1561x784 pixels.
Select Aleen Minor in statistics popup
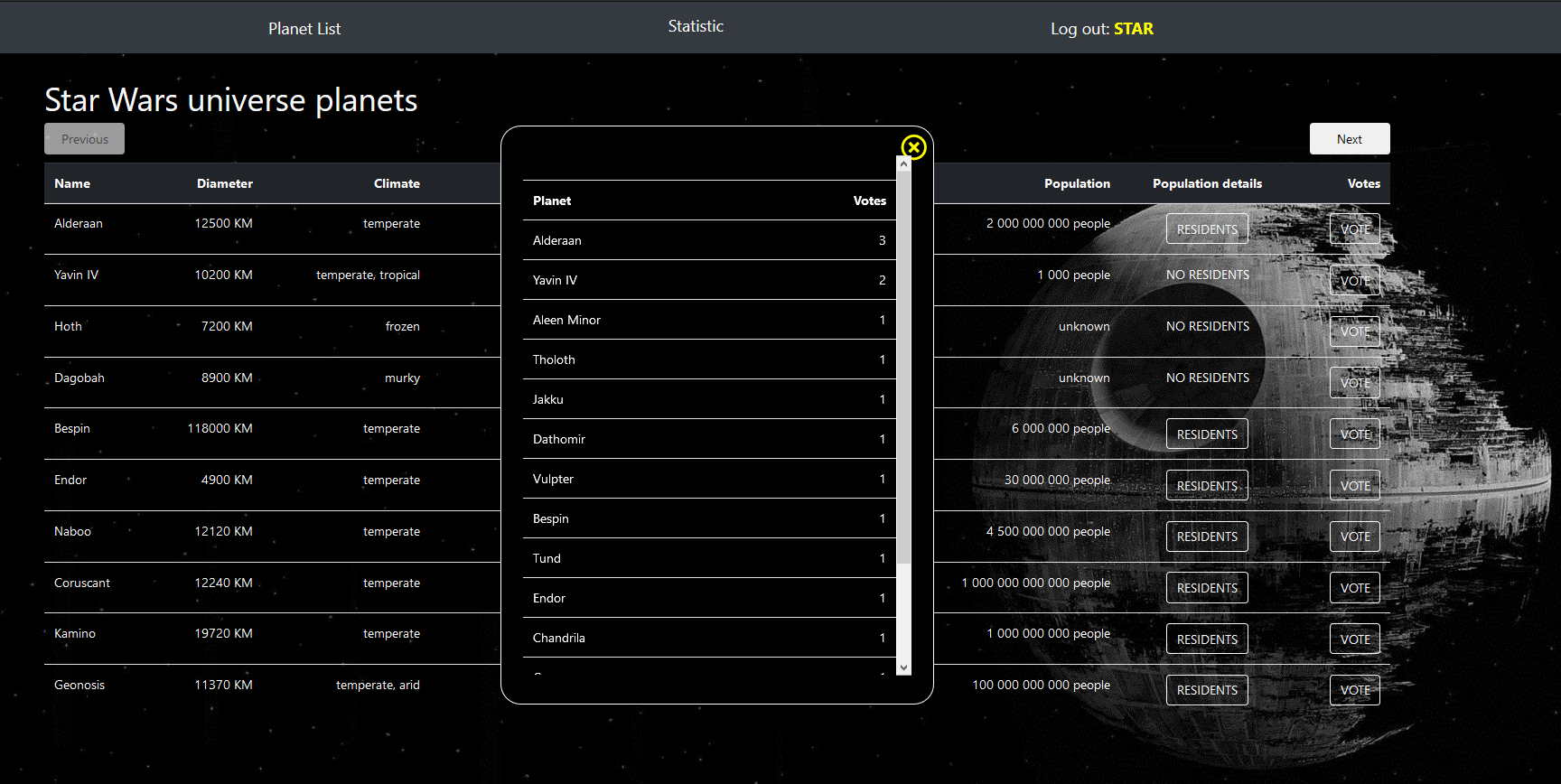click(709, 320)
